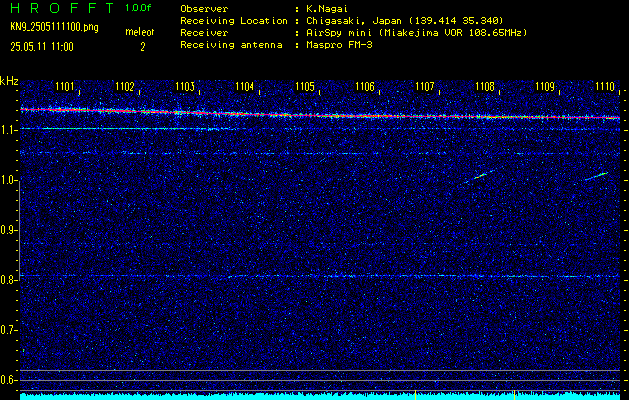Click the gray vertical range bar beside axis
This screenshot has height=400, width=629.
coord(19,231)
